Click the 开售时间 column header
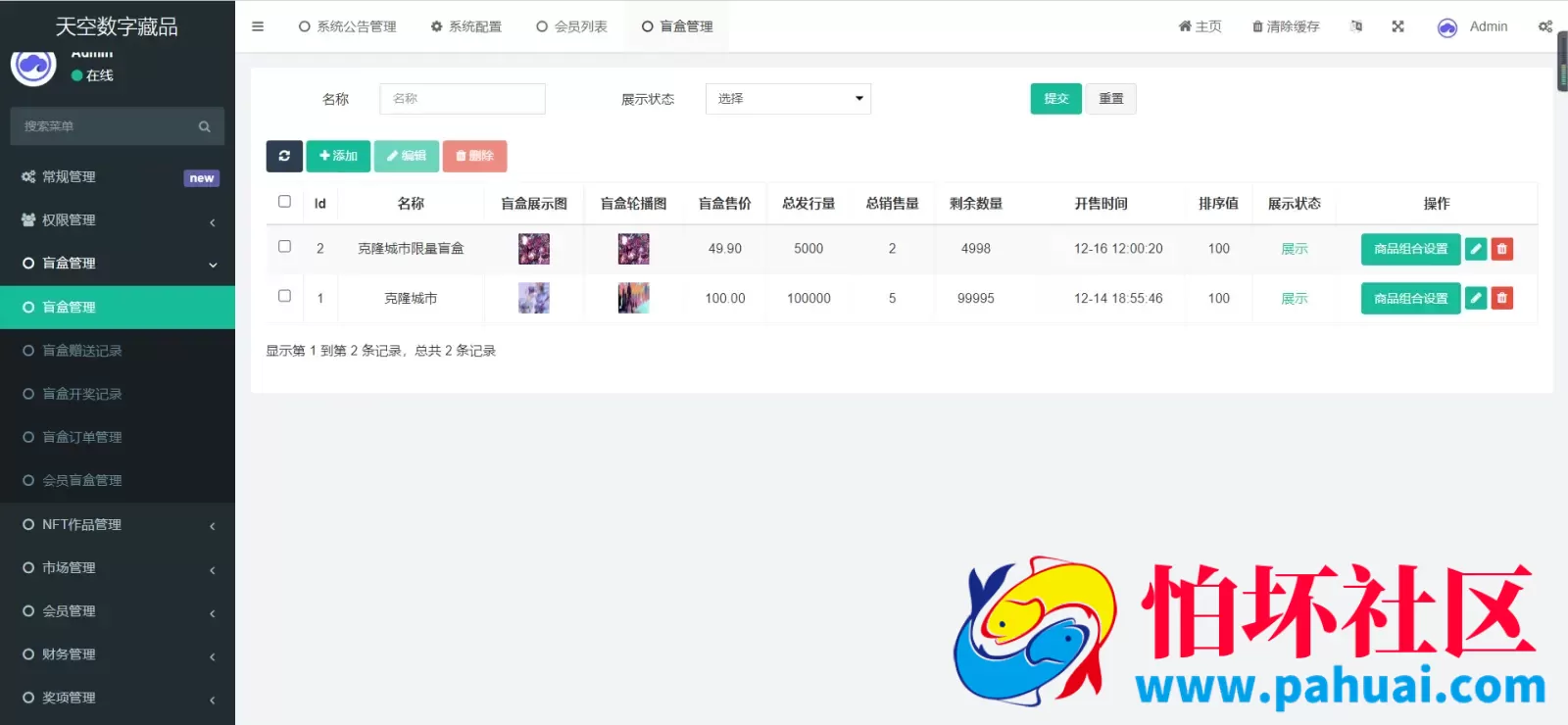1568x725 pixels. tap(1102, 204)
